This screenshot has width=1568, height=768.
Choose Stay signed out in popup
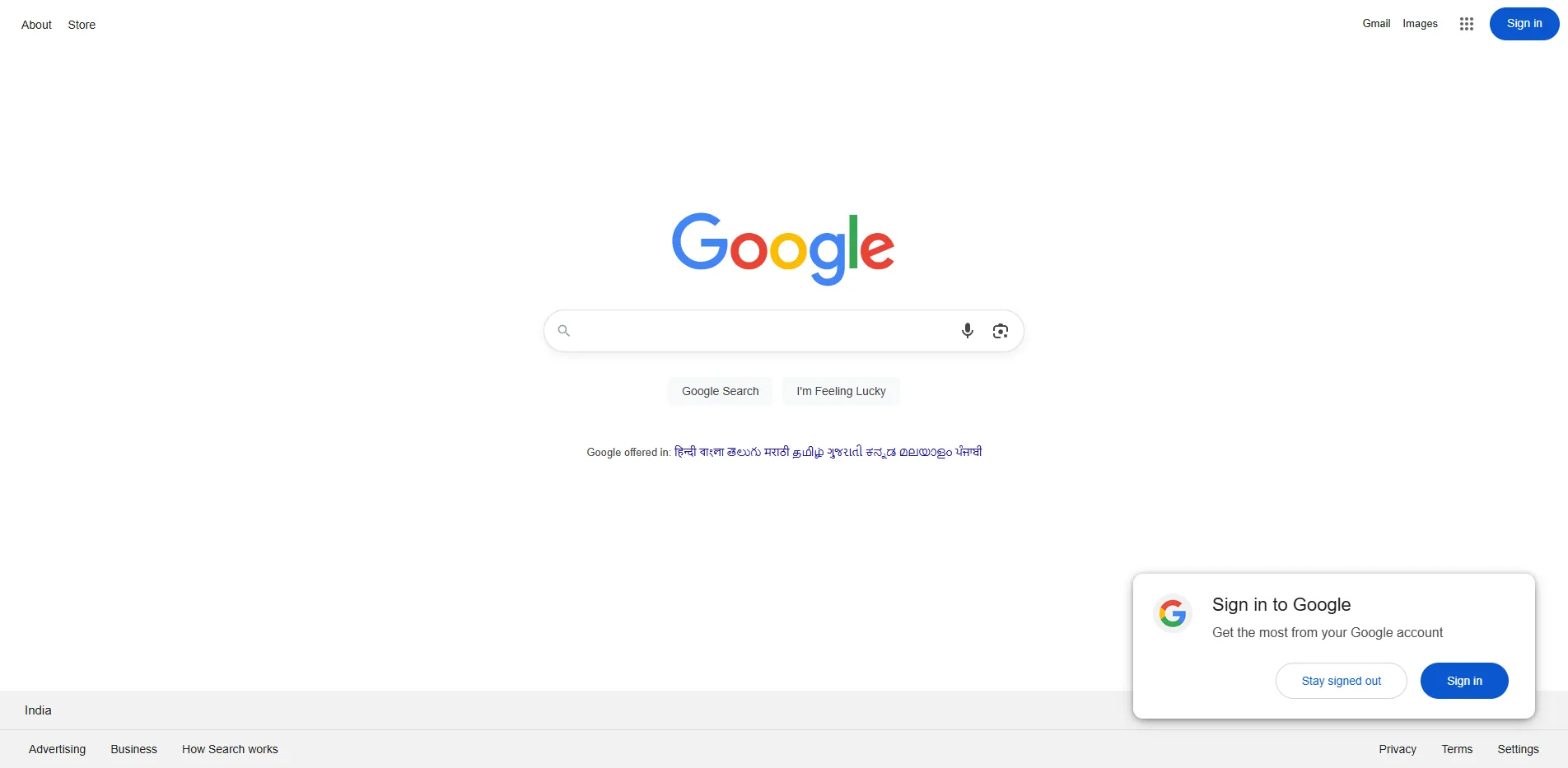tap(1342, 681)
